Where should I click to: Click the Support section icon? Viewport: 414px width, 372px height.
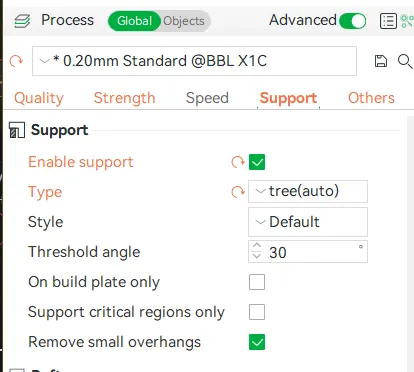pyautogui.click(x=17, y=130)
